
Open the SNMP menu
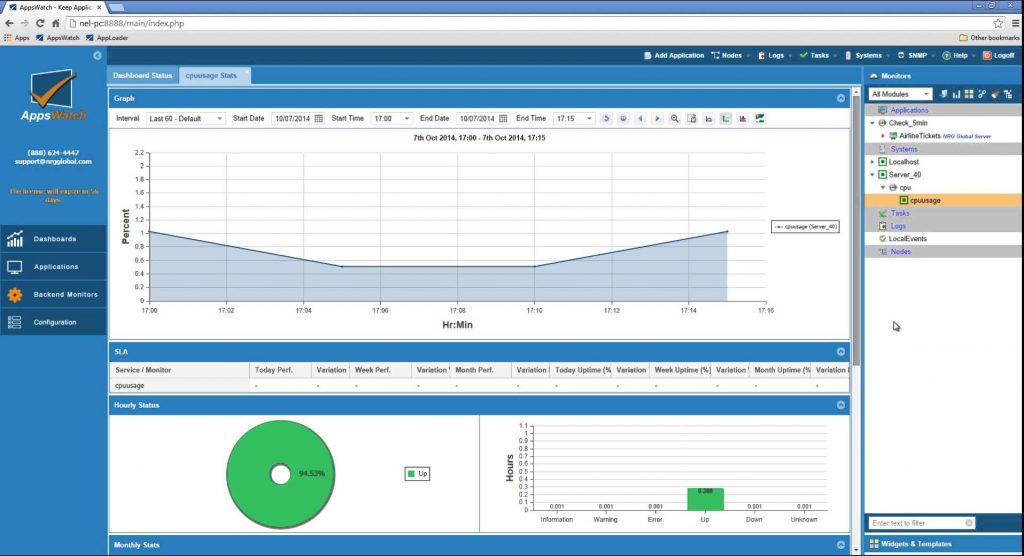(916, 56)
